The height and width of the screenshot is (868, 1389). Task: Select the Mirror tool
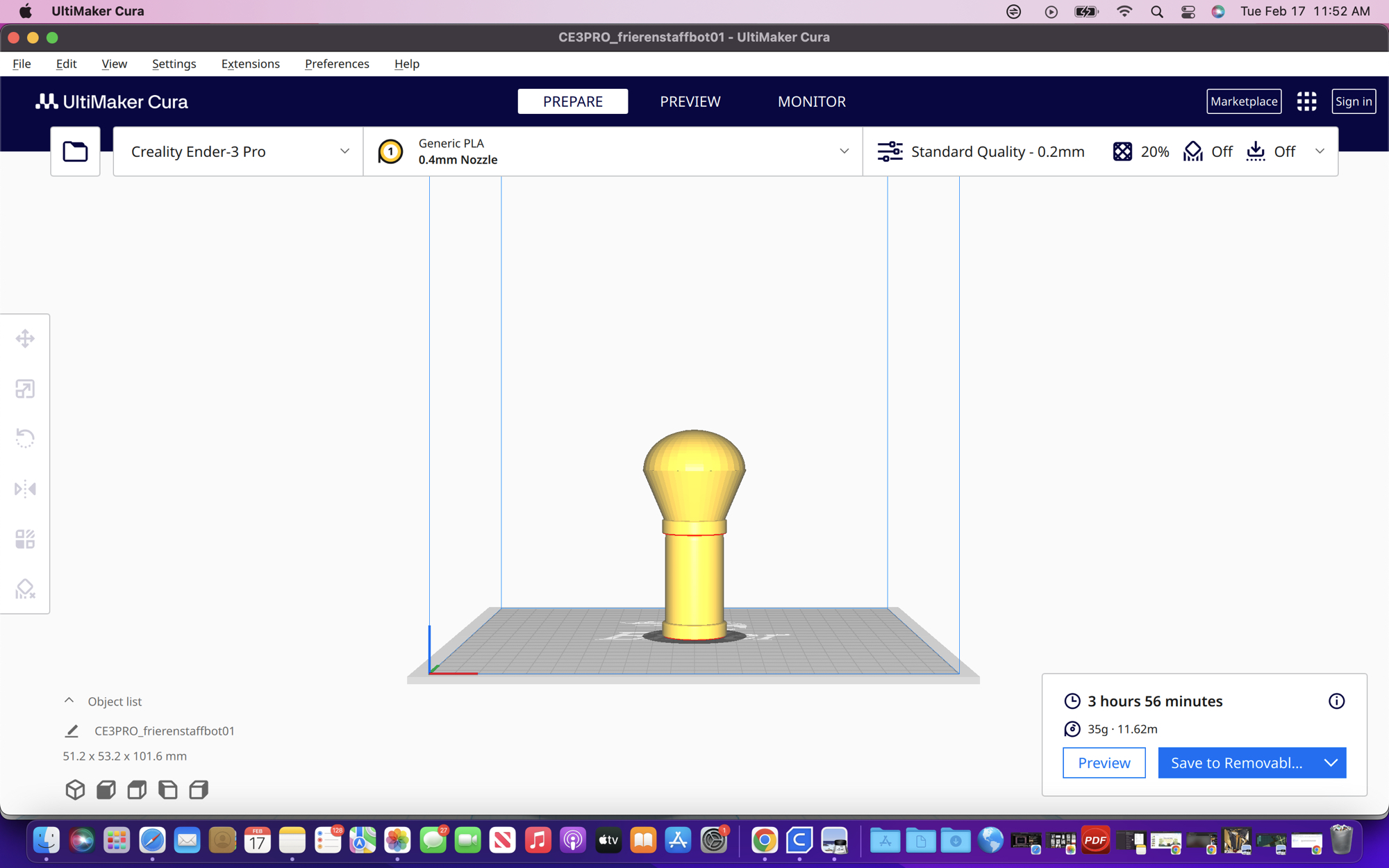point(25,489)
